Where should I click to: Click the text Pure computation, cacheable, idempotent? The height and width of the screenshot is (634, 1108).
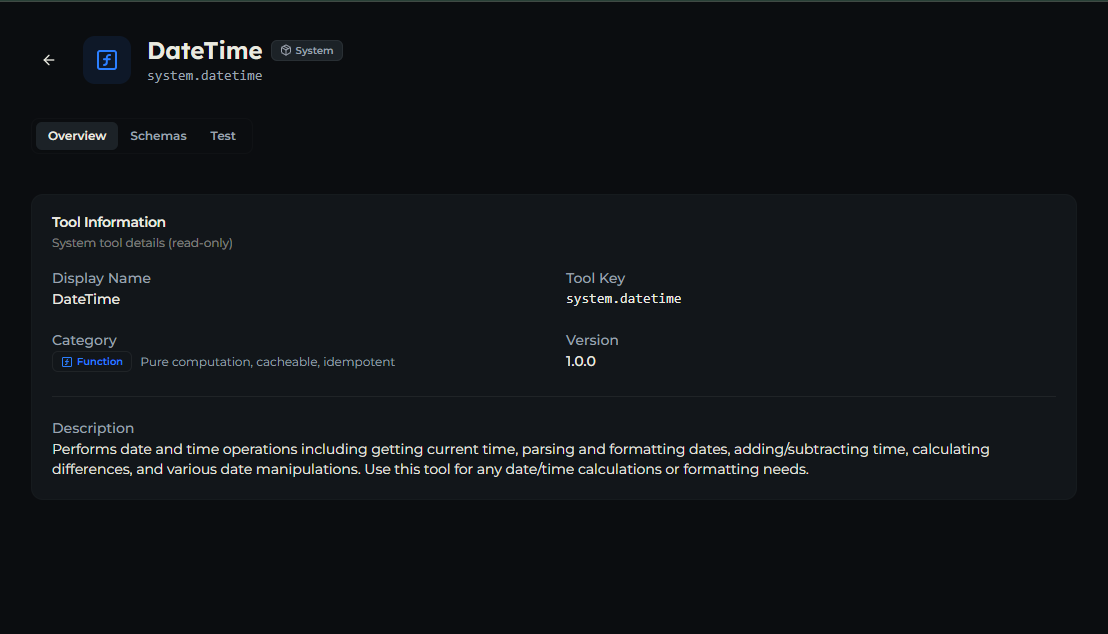[268, 362]
